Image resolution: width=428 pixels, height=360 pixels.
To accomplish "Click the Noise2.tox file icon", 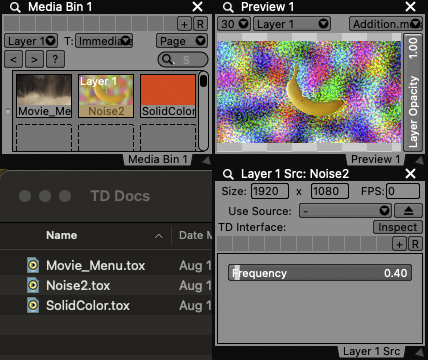I will point(33,285).
